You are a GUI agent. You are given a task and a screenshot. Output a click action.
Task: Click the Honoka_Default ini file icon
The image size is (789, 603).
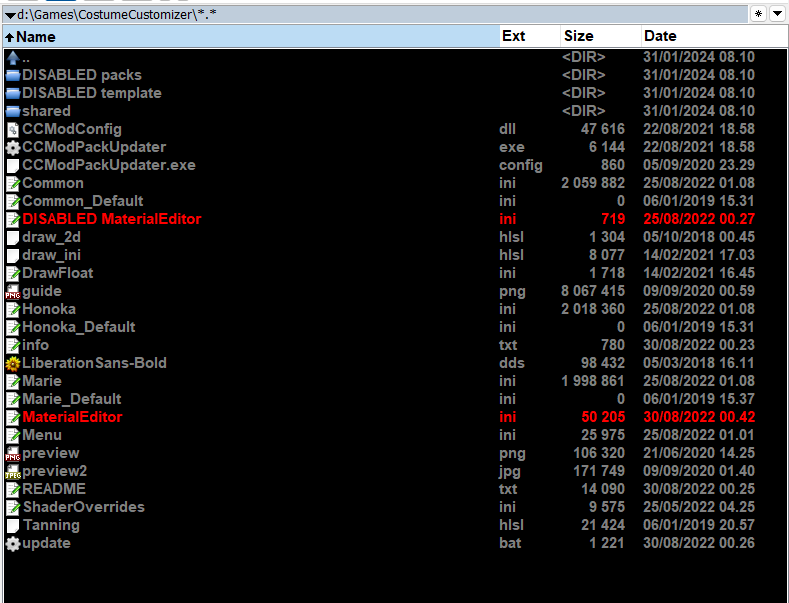(13, 328)
